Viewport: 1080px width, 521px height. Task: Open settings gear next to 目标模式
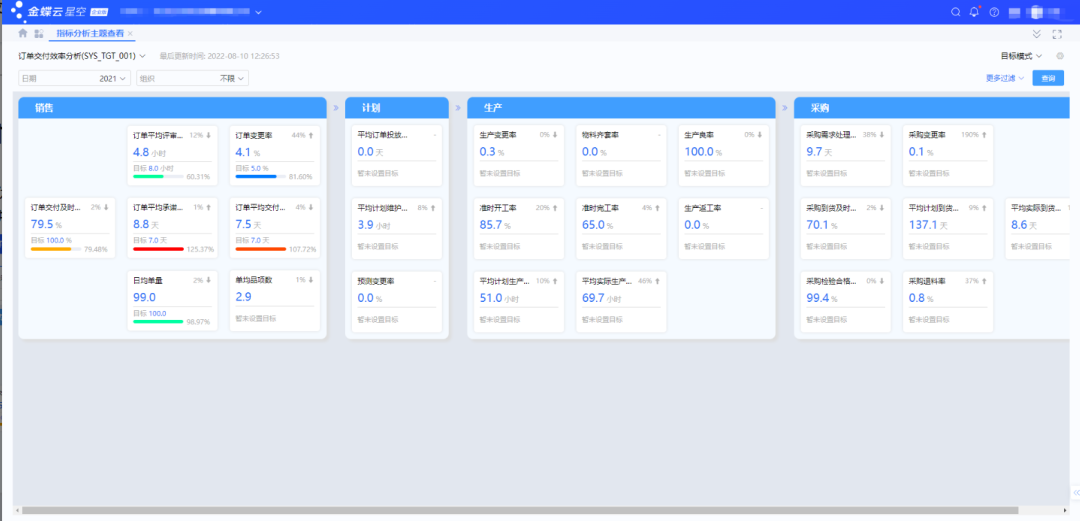click(x=1060, y=56)
